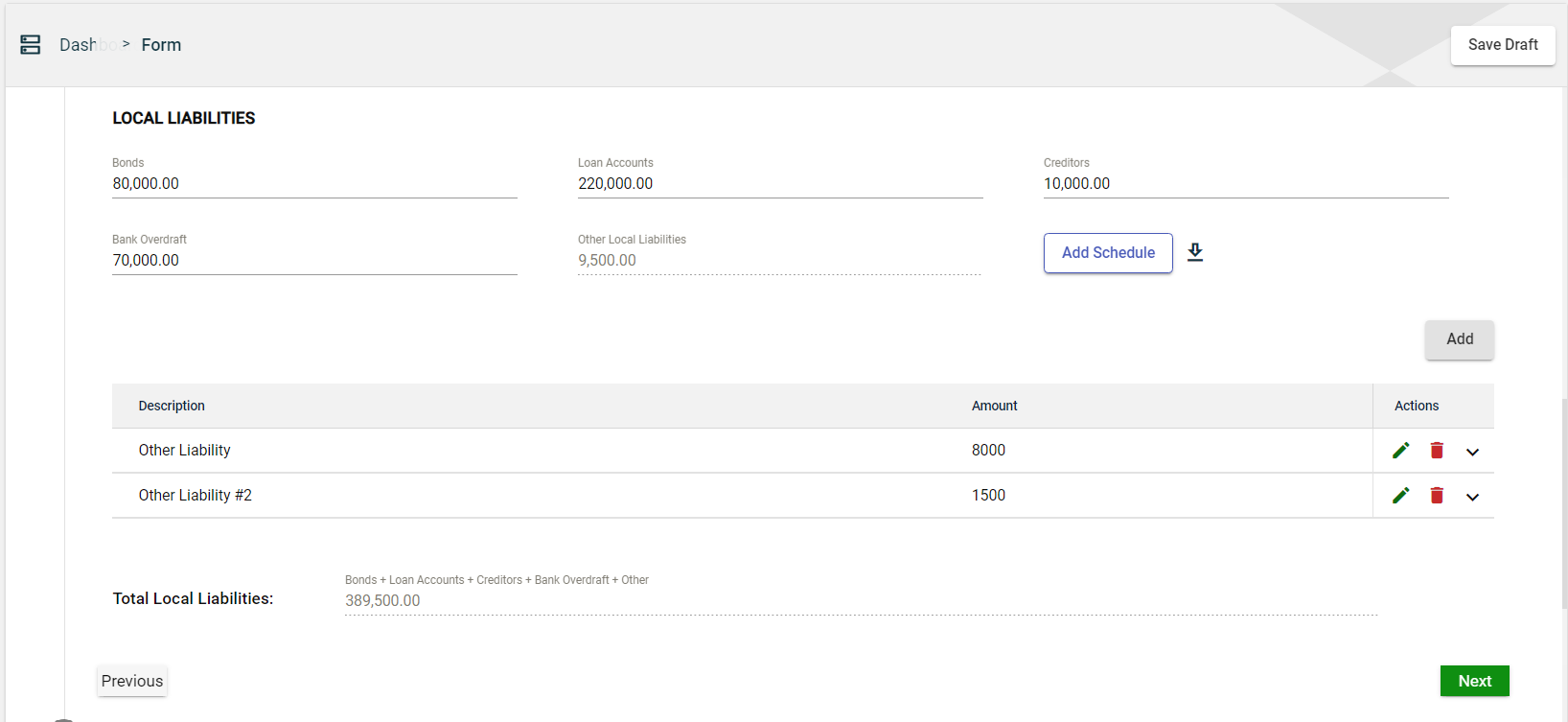This screenshot has height=722, width=1568.
Task: Delete the Other Liability #2 entry
Action: pyautogui.click(x=1437, y=496)
